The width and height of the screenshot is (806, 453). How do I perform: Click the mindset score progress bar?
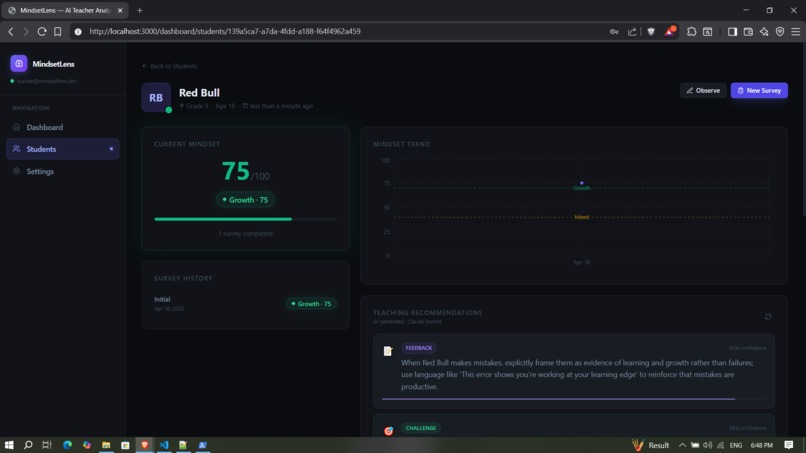(245, 219)
